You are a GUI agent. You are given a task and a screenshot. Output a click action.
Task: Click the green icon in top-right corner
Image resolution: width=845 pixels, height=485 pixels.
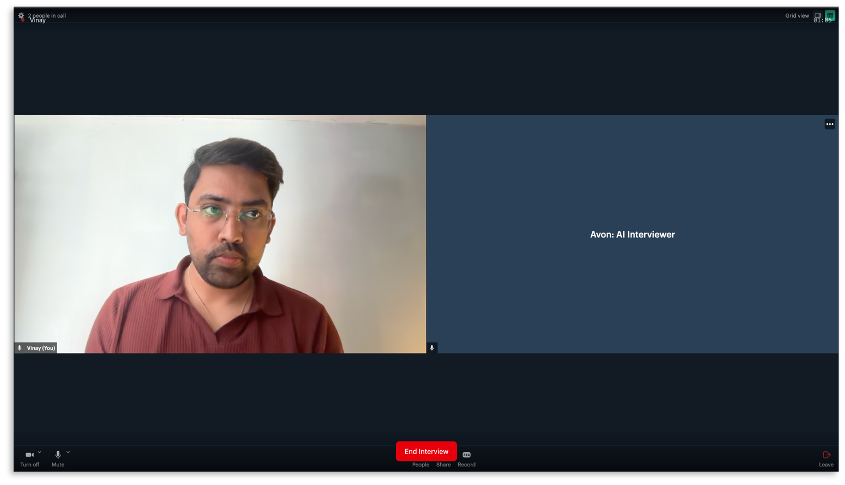[830, 15]
